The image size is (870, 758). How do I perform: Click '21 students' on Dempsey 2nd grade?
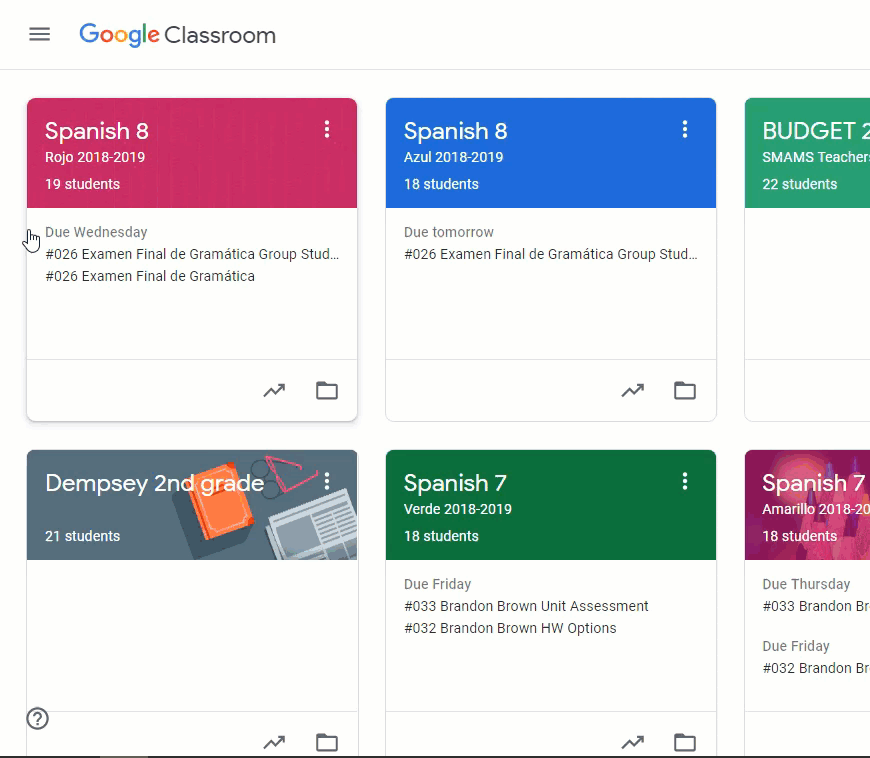click(x=82, y=536)
